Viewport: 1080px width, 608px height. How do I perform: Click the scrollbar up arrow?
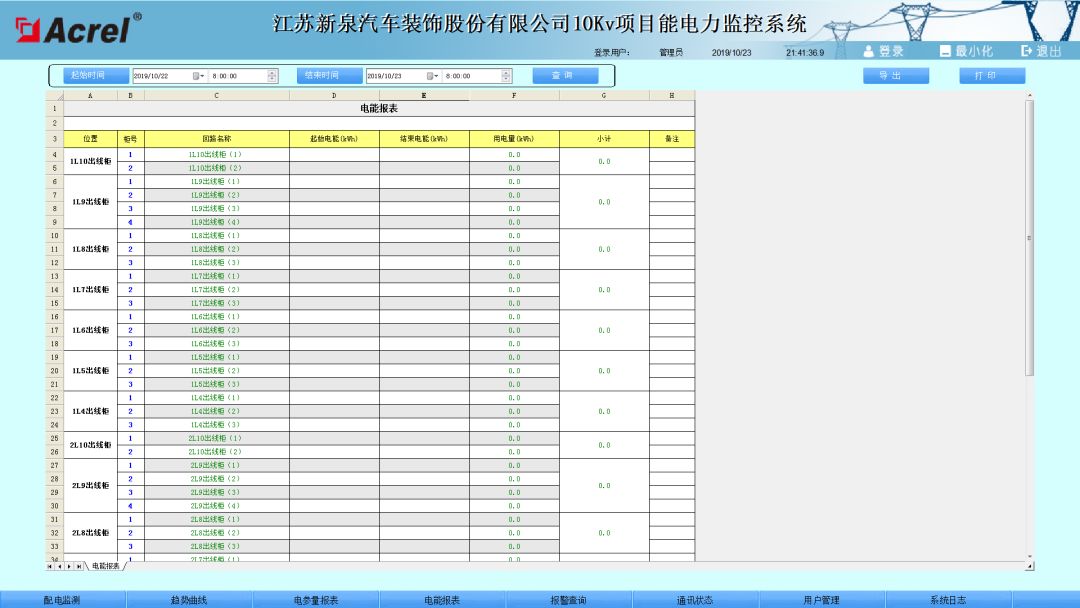(x=1030, y=96)
